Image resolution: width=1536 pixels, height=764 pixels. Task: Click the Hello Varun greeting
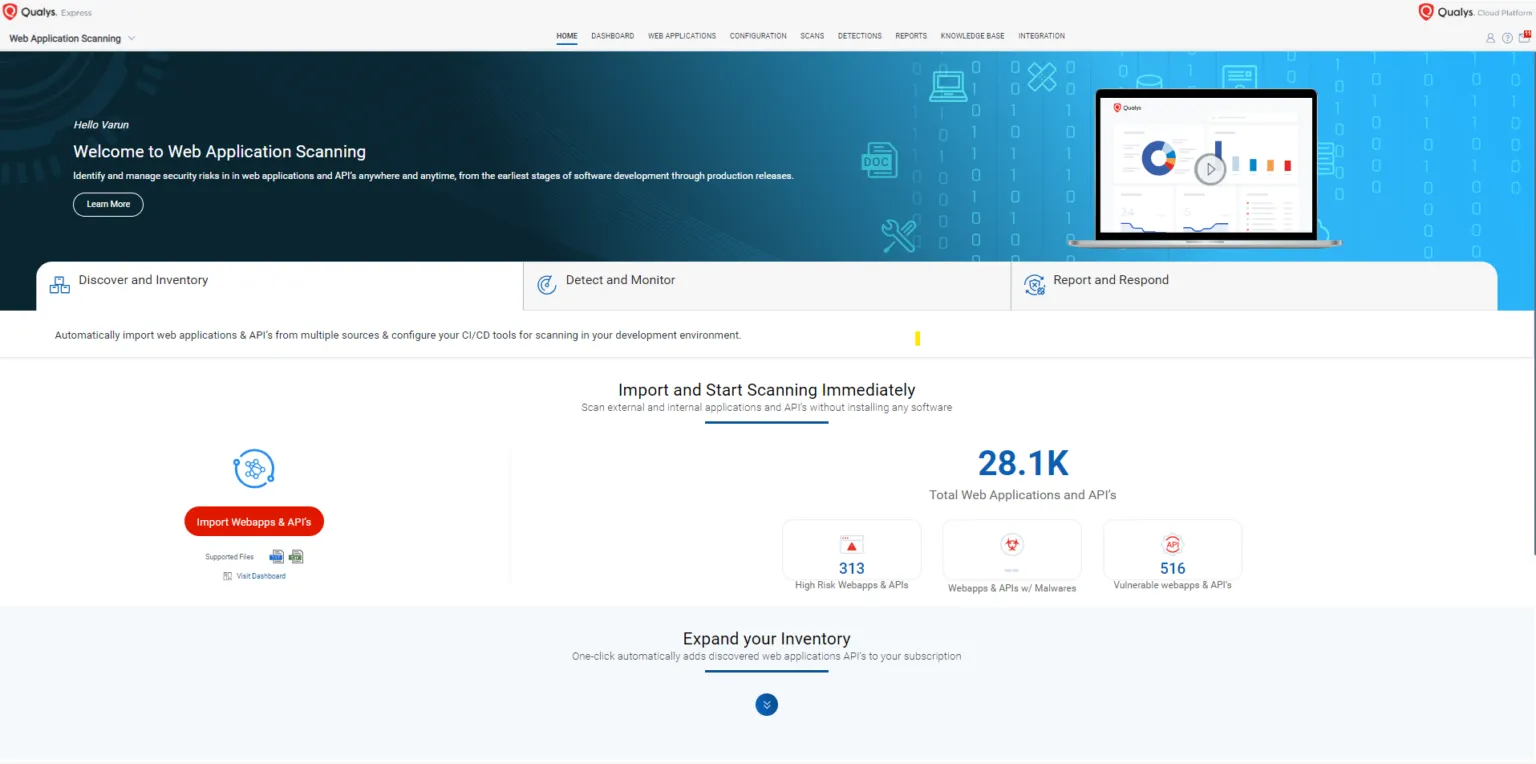(x=101, y=125)
